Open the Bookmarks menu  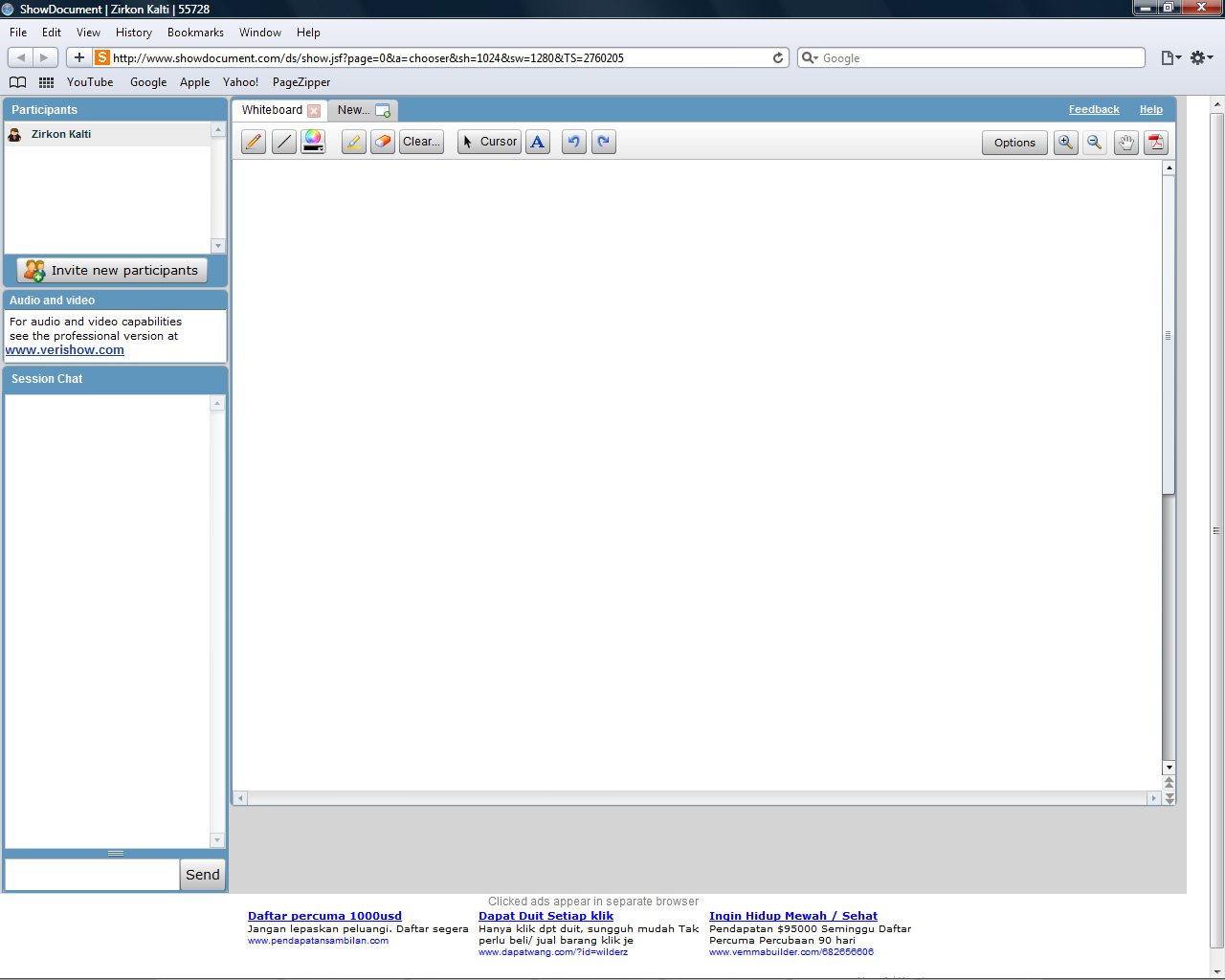(195, 33)
